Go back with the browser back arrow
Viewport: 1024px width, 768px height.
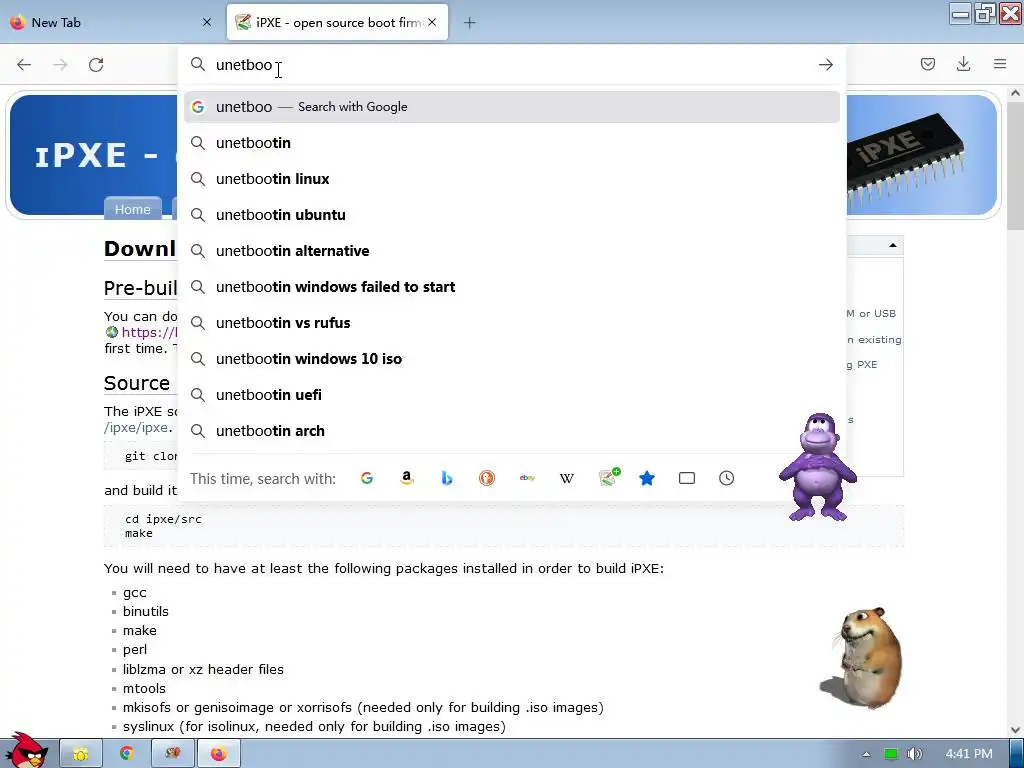tap(24, 65)
